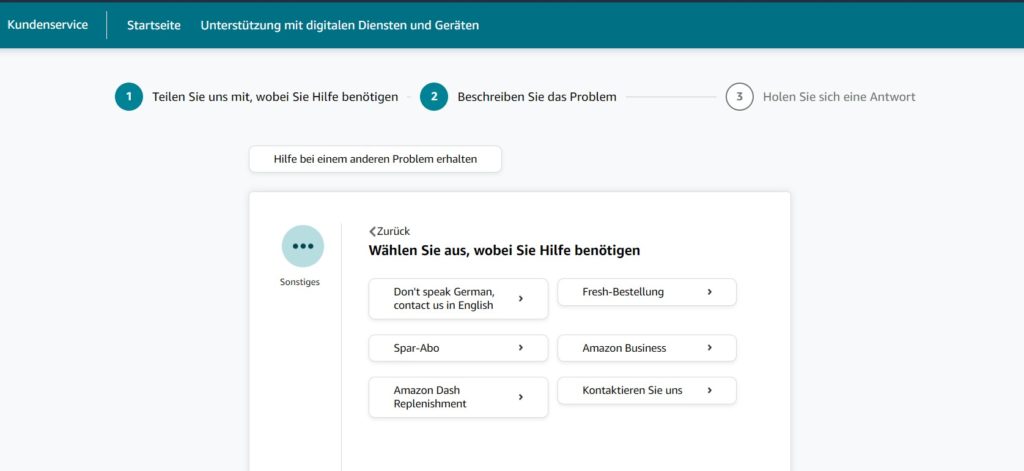Screen dimensions: 1024x471
Task: Click 'Holen Sie sich eine Antwort' step text
Action: (839, 97)
